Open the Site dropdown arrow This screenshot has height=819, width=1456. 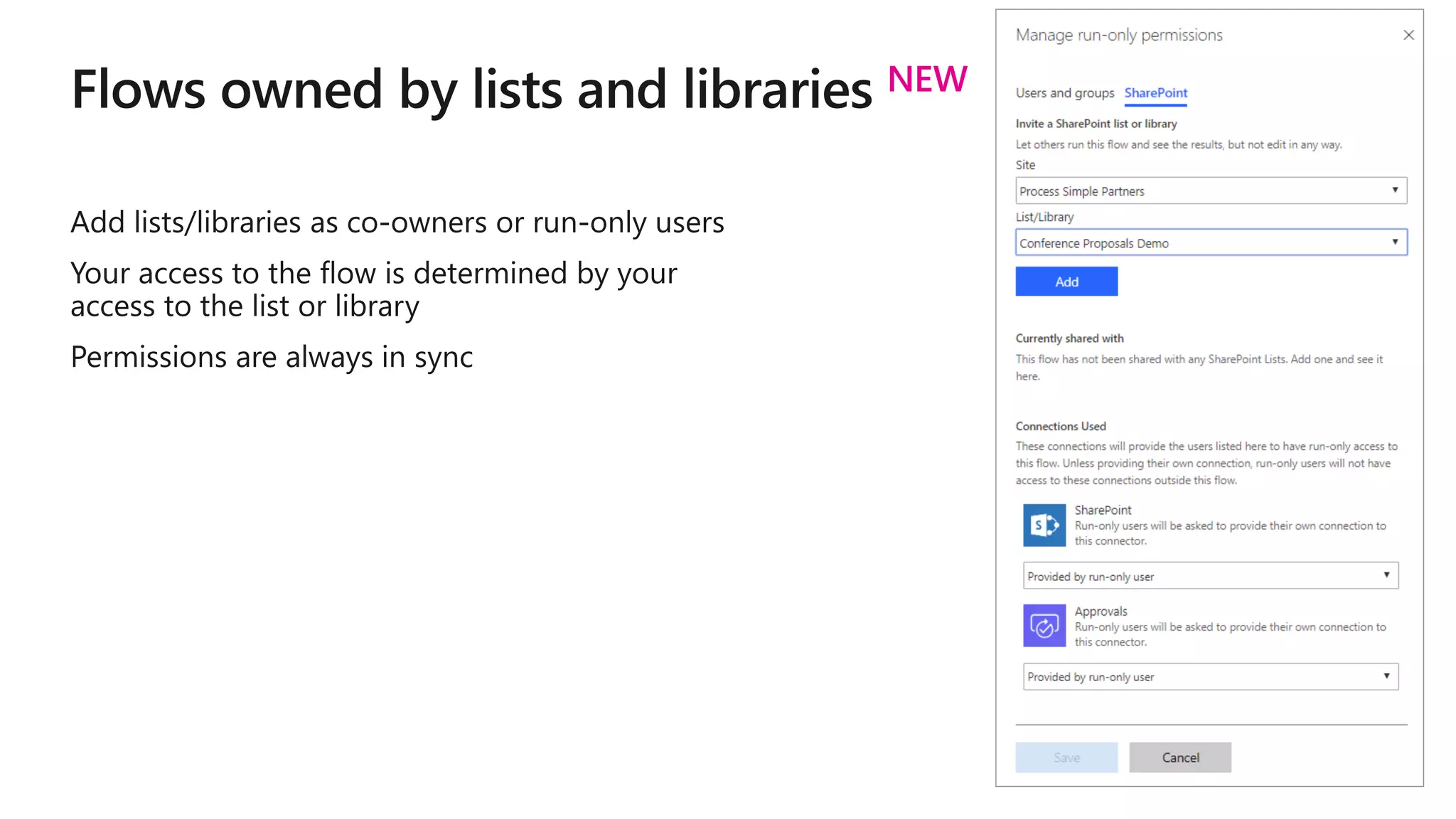click(1395, 191)
